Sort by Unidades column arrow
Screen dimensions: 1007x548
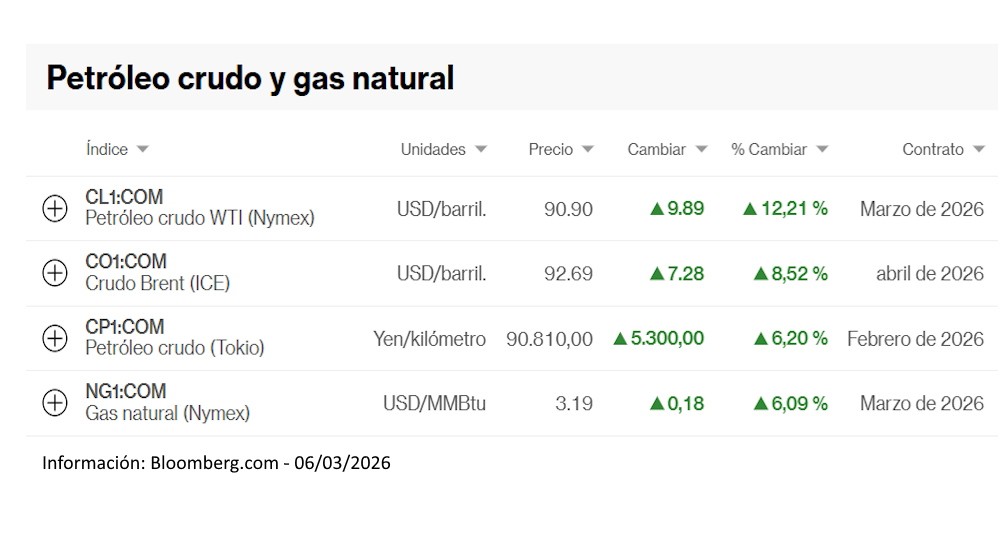481,149
